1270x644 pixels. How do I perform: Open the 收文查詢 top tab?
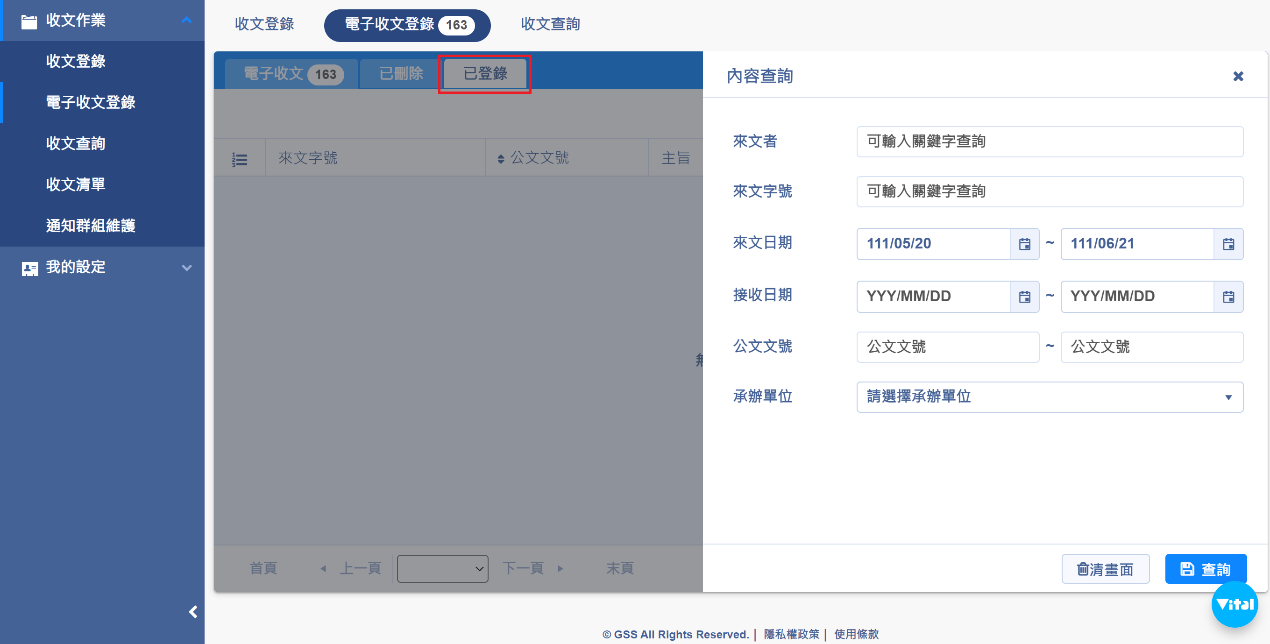coord(550,24)
